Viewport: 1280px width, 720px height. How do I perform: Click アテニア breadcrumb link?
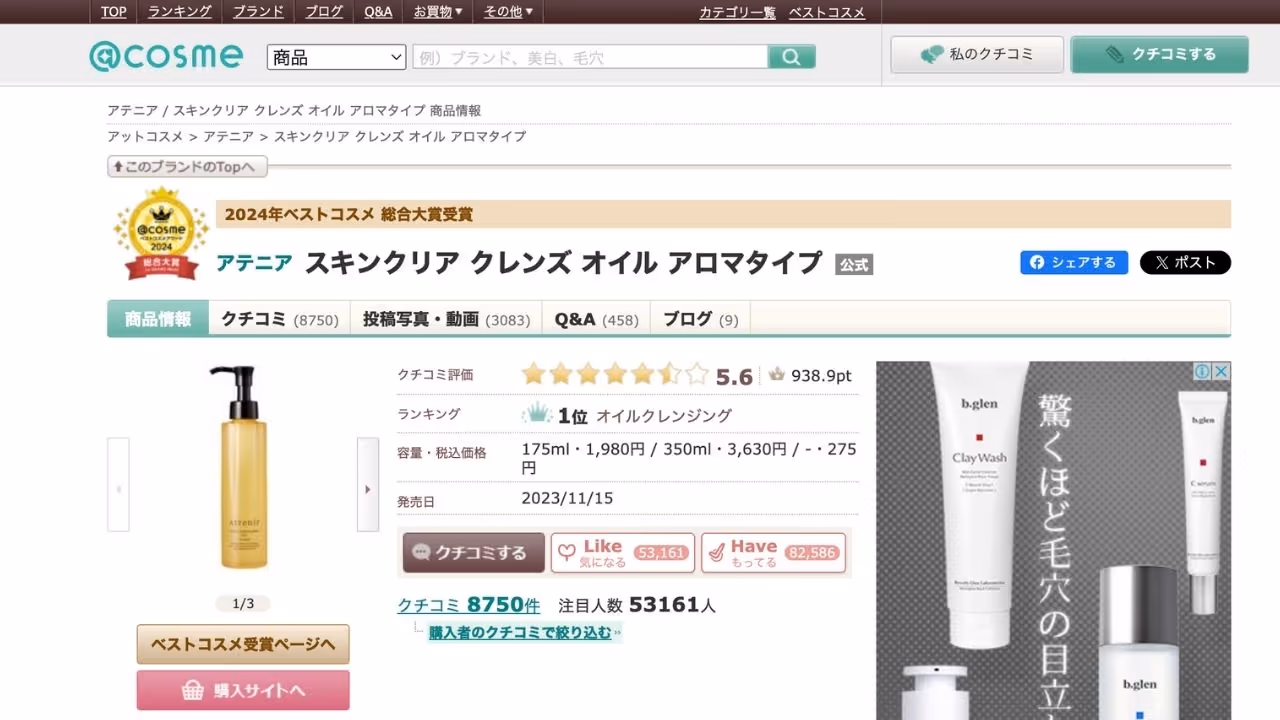point(228,137)
